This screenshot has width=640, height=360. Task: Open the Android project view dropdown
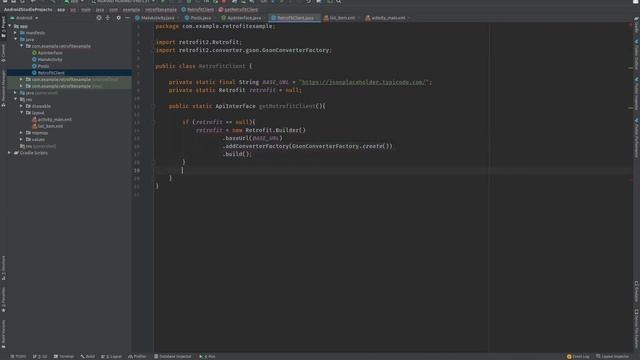[24, 18]
